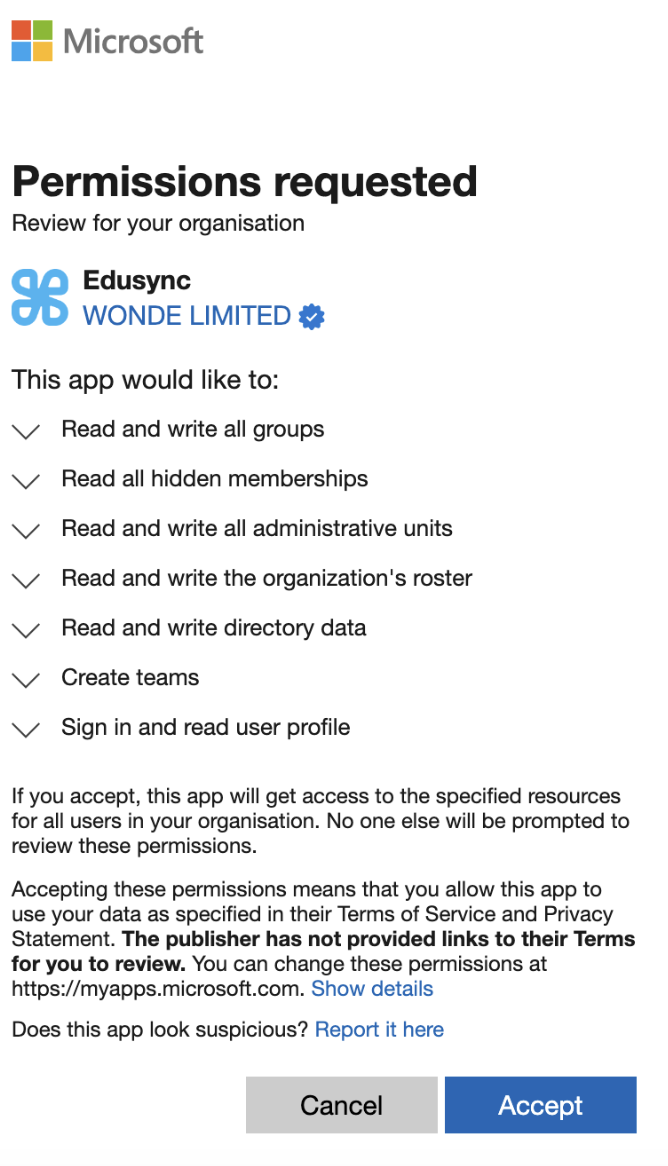The height and width of the screenshot is (1166, 668).
Task: Click the Microsoft four-square logo
Action: 32,41
